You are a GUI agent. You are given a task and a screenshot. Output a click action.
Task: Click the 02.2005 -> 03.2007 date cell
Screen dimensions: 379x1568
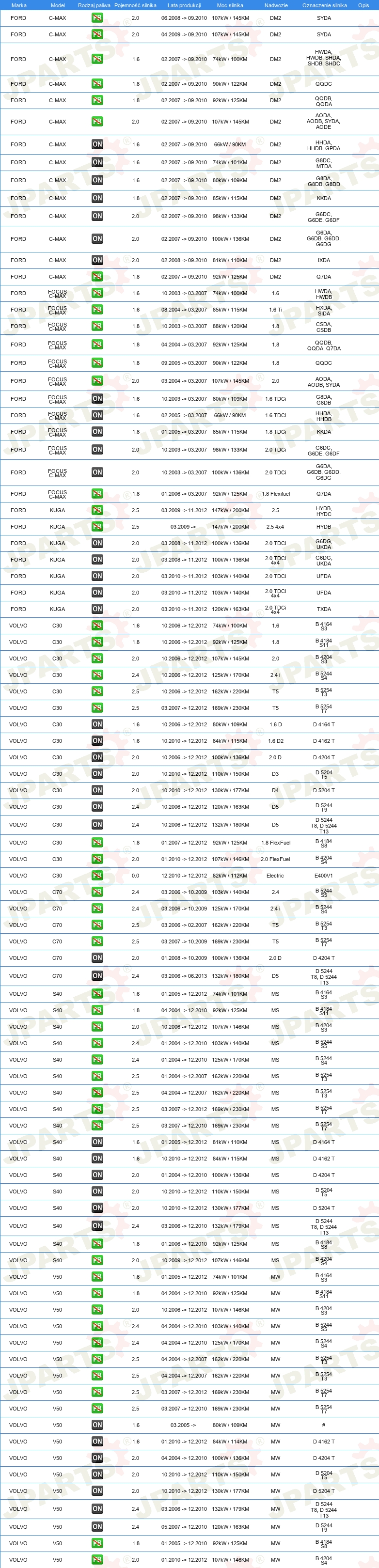[x=184, y=415]
